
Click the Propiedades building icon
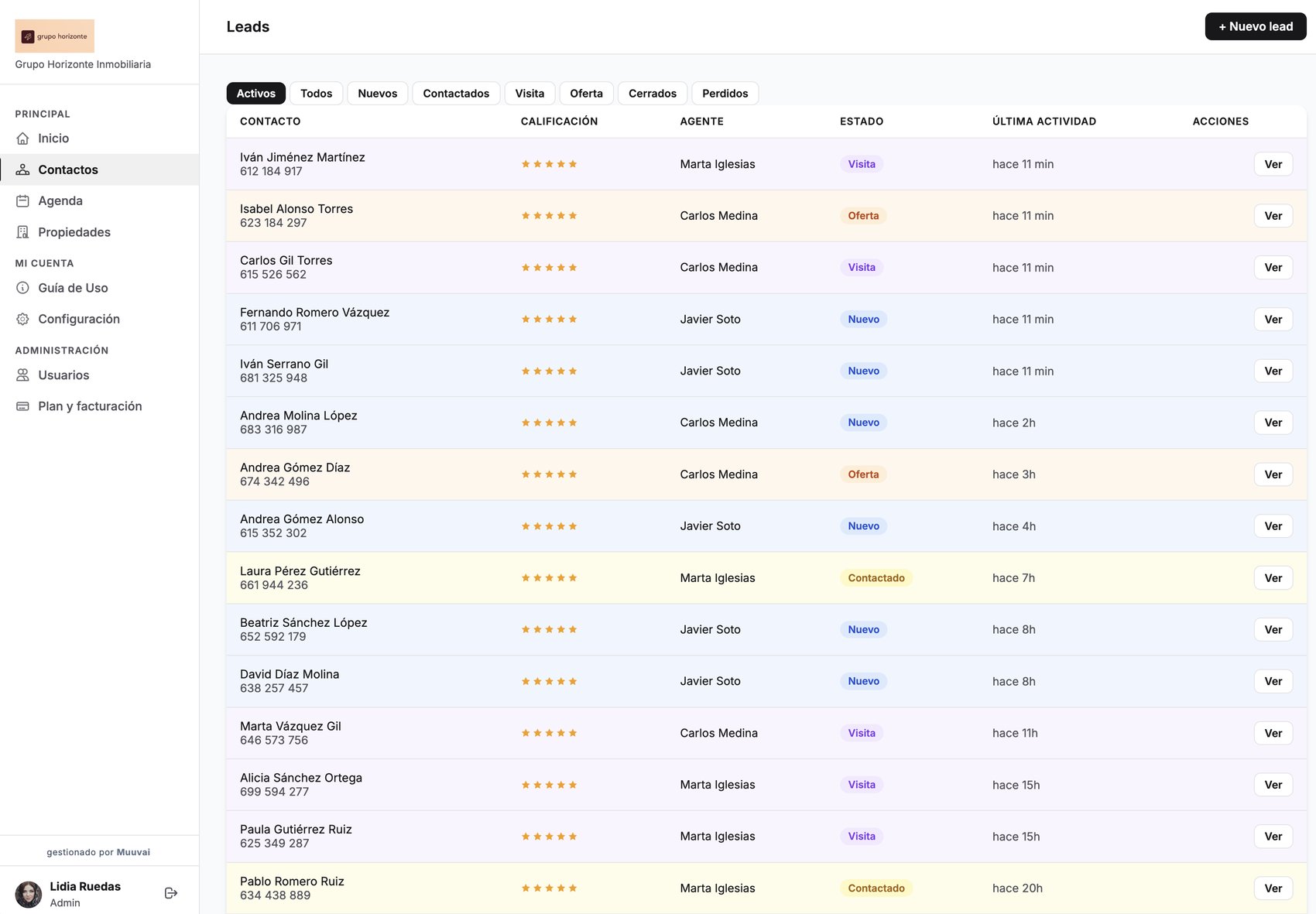click(x=23, y=232)
